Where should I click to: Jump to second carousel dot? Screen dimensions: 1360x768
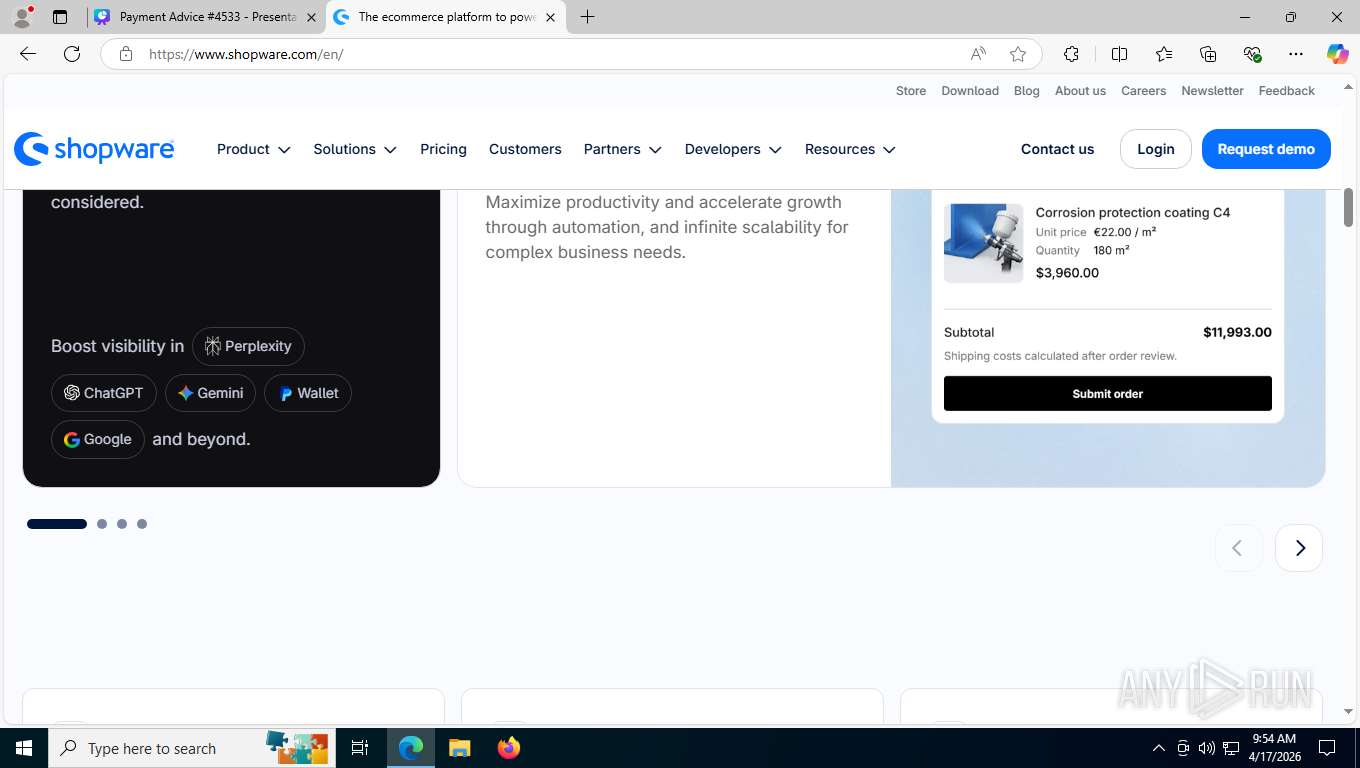point(102,524)
